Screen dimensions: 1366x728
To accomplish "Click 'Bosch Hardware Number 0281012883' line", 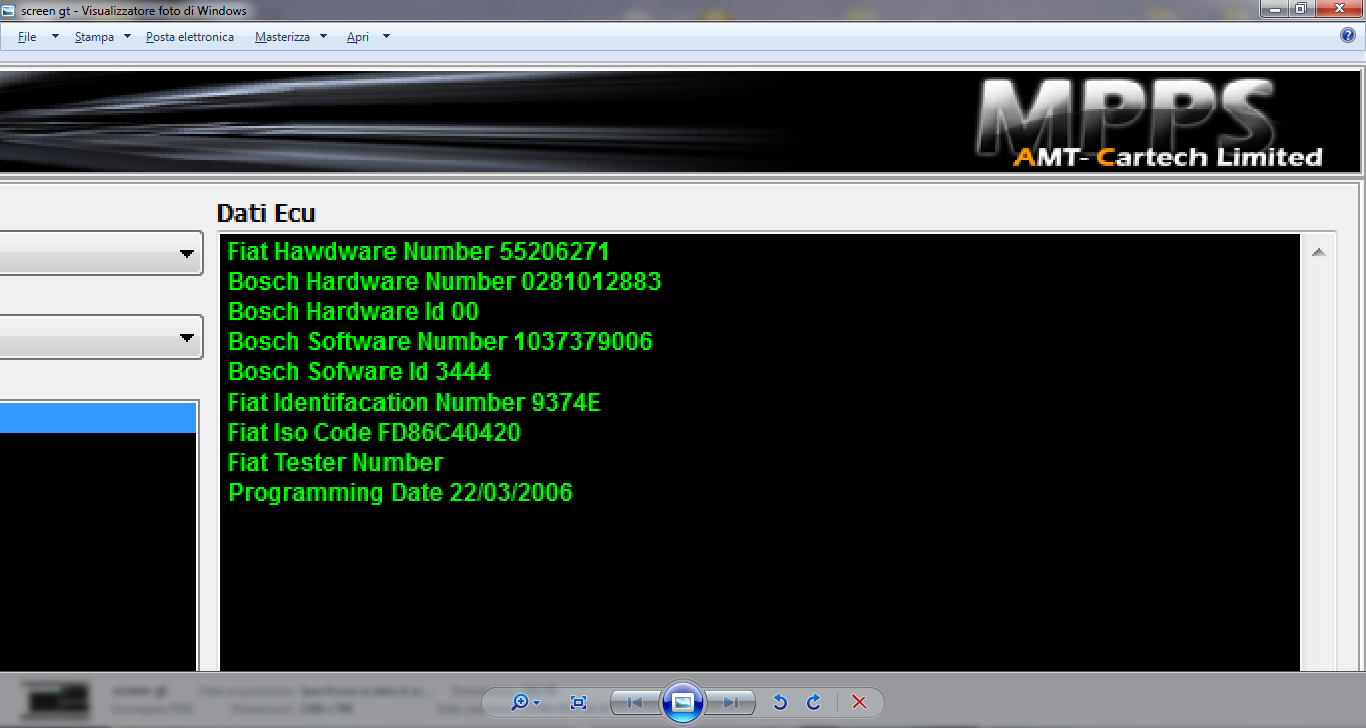I will coord(445,281).
